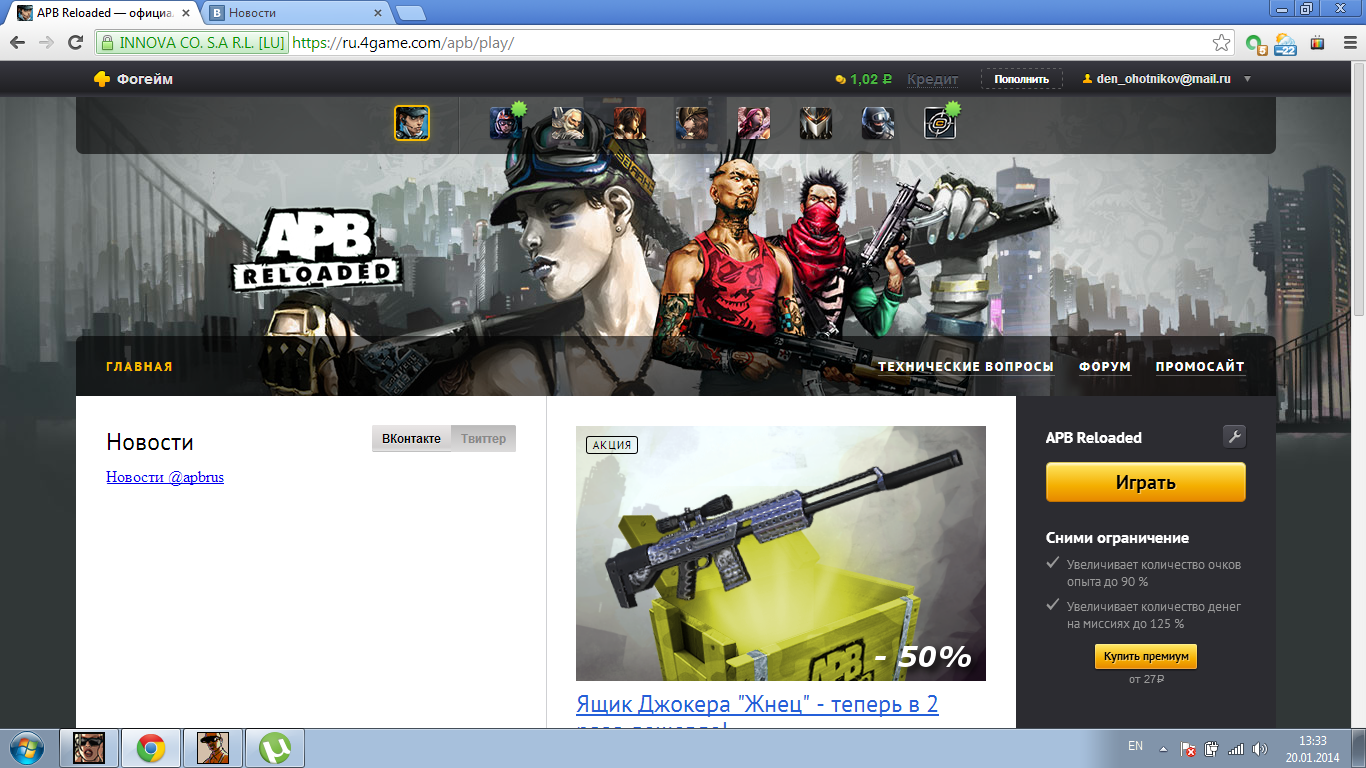Click the APB Reloaded logo in banner
1366x768 pixels.
click(316, 250)
